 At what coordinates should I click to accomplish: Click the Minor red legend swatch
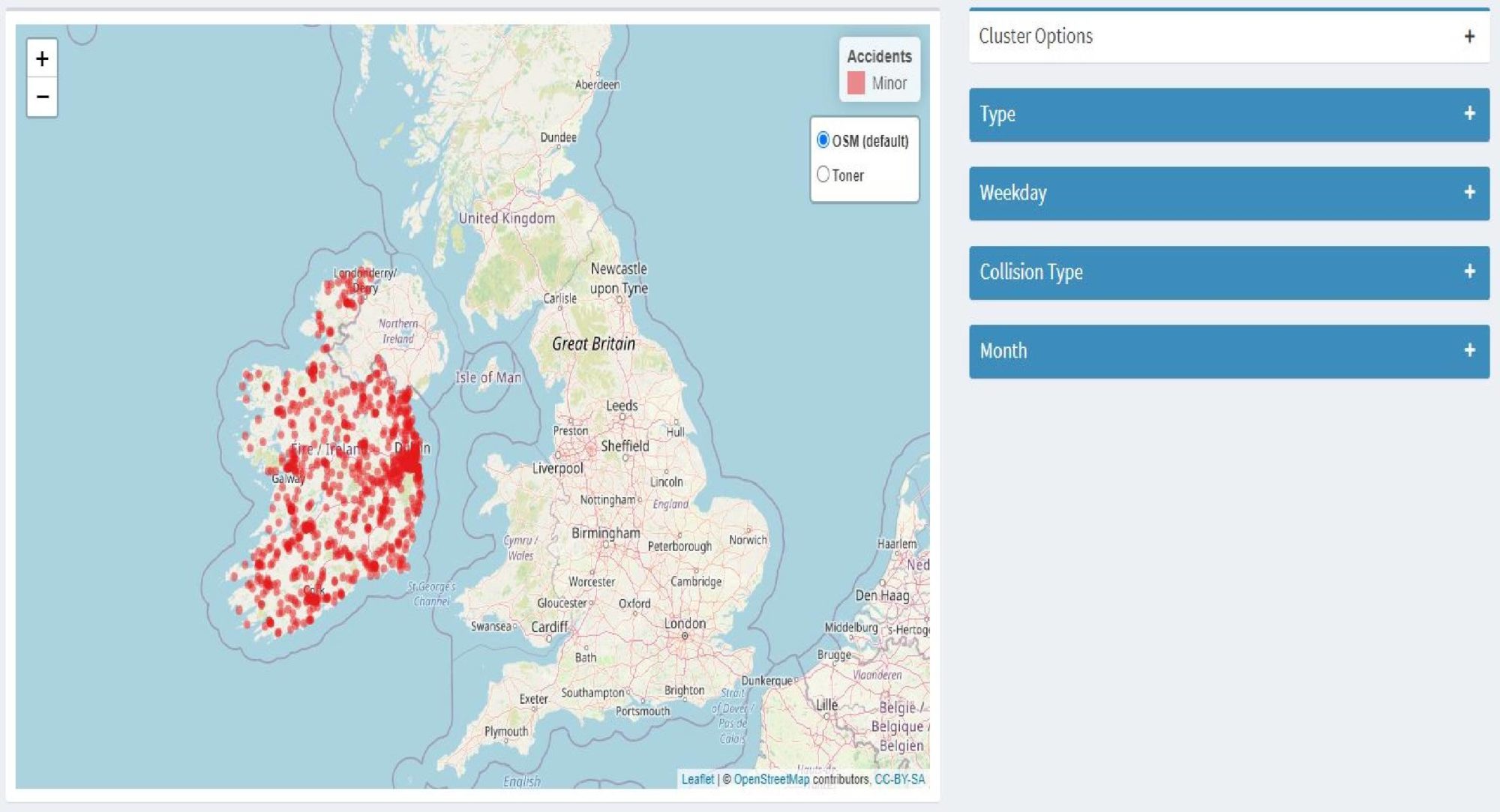click(x=856, y=83)
